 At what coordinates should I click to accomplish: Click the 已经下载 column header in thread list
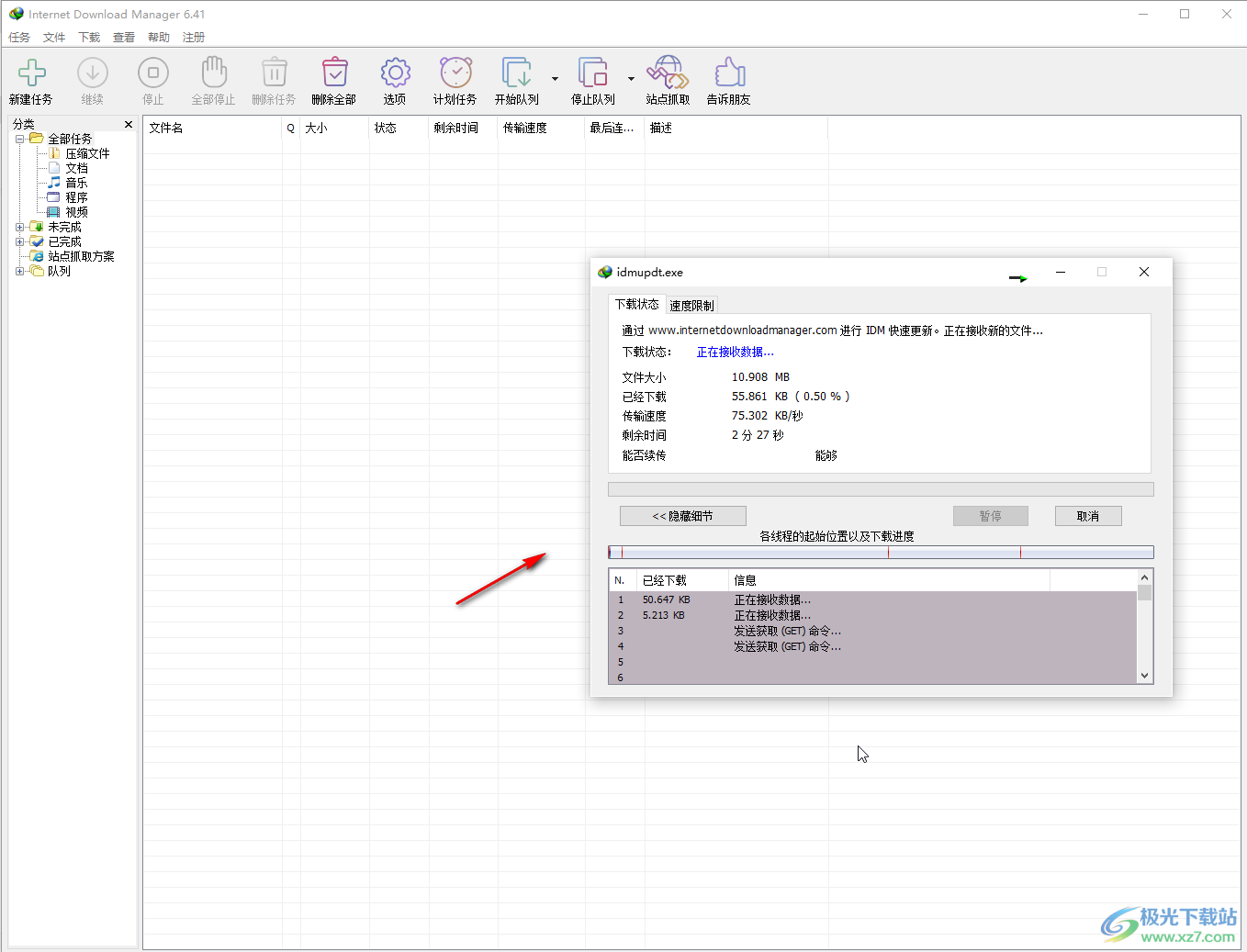pyautogui.click(x=682, y=580)
